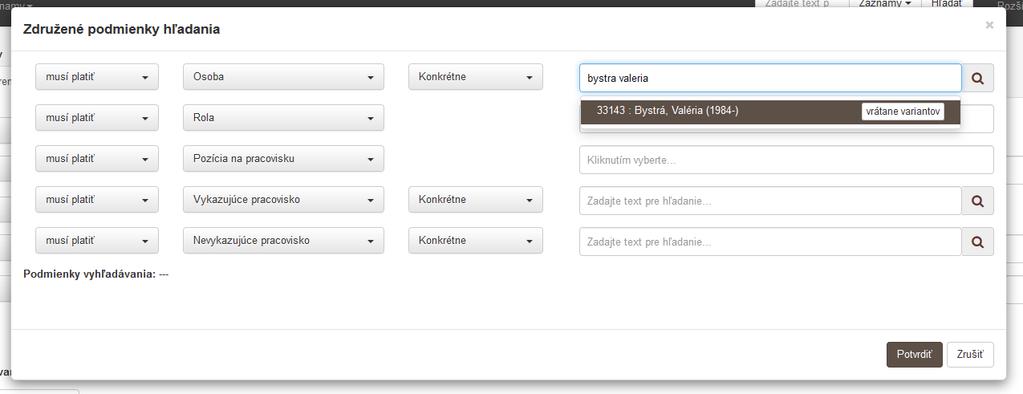Viewport: 1023px width, 394px height.
Task: Open Konkrétne dropdown in Vykazujúce pracovisko row
Action: coord(476,200)
